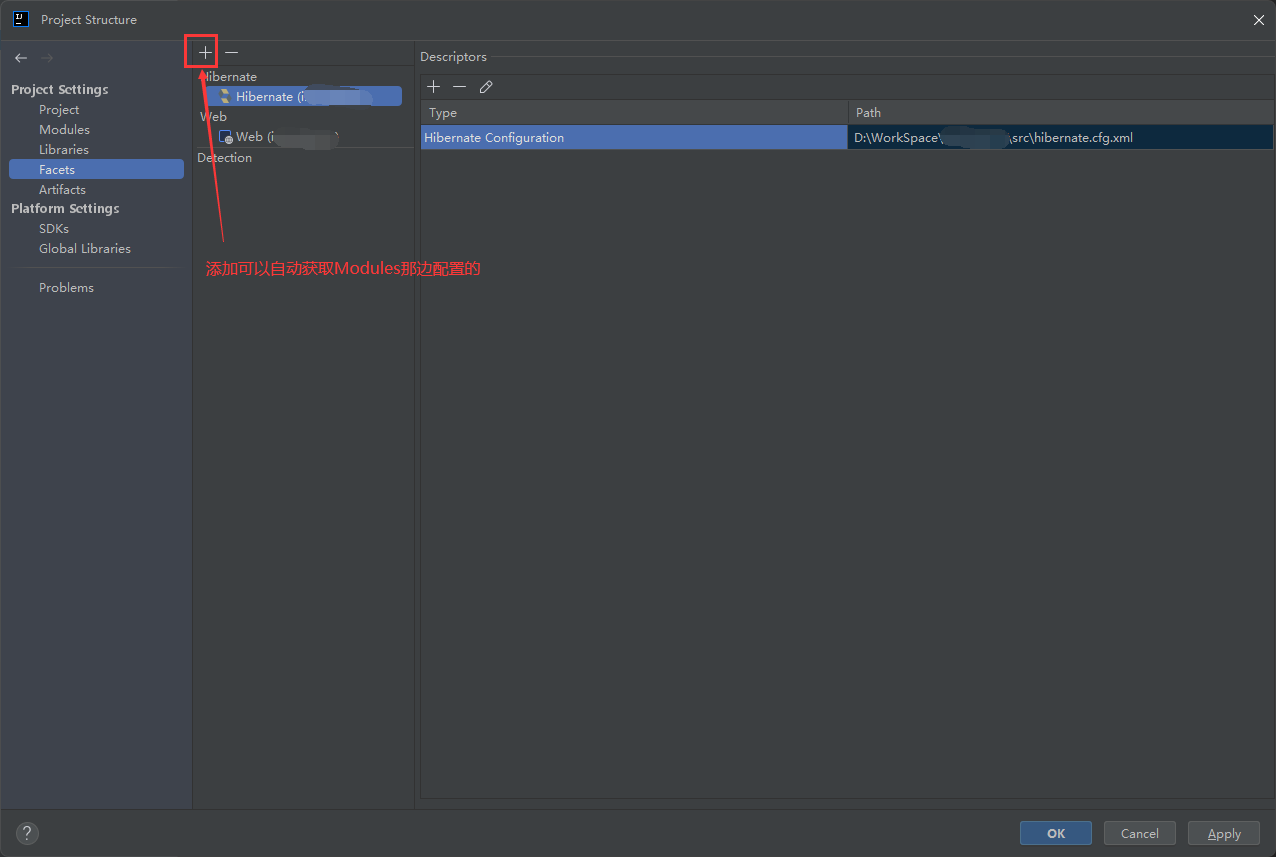Add a new facet with the plus icon
The image size is (1276, 857).
205,52
